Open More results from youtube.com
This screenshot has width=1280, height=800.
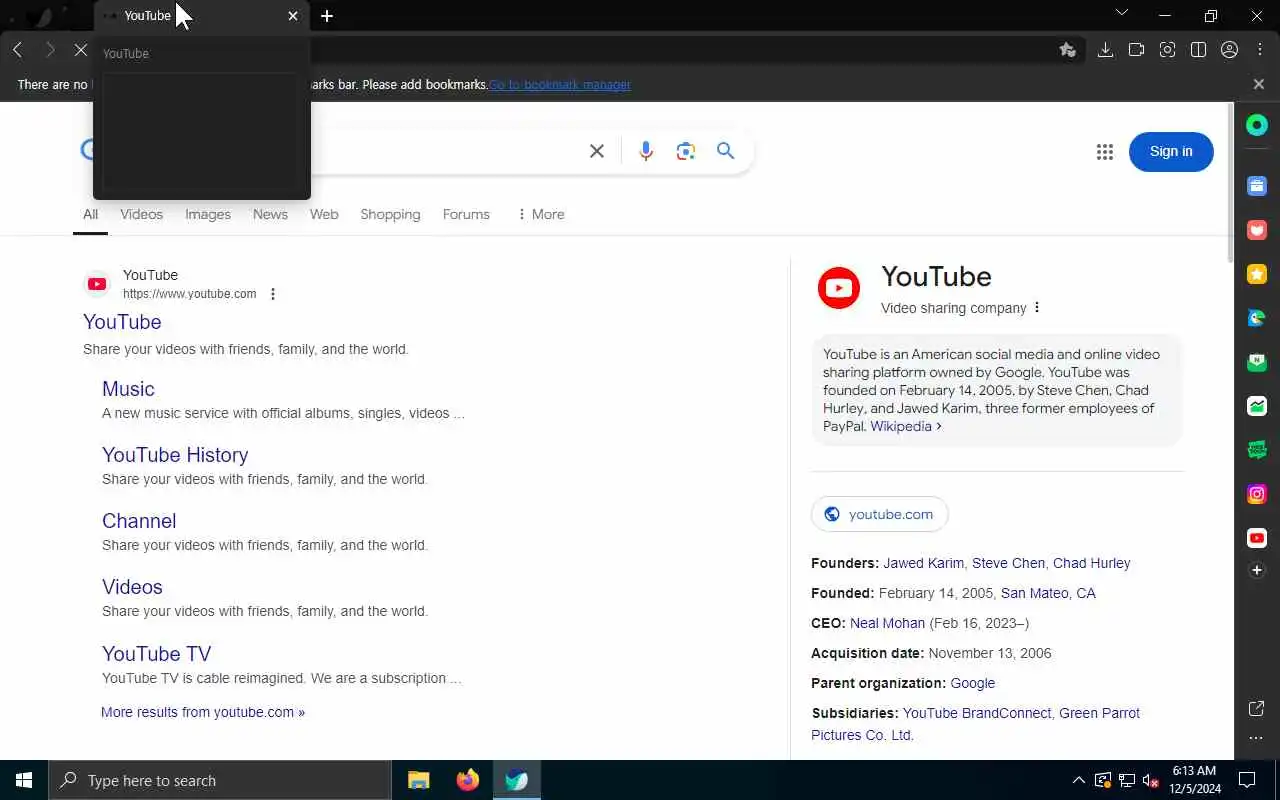pyautogui.click(x=203, y=712)
